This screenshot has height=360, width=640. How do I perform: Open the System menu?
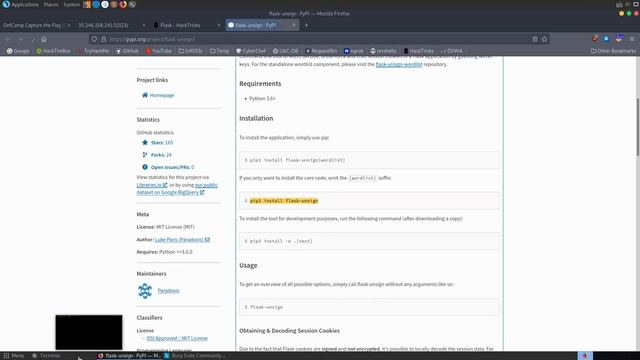71,4
